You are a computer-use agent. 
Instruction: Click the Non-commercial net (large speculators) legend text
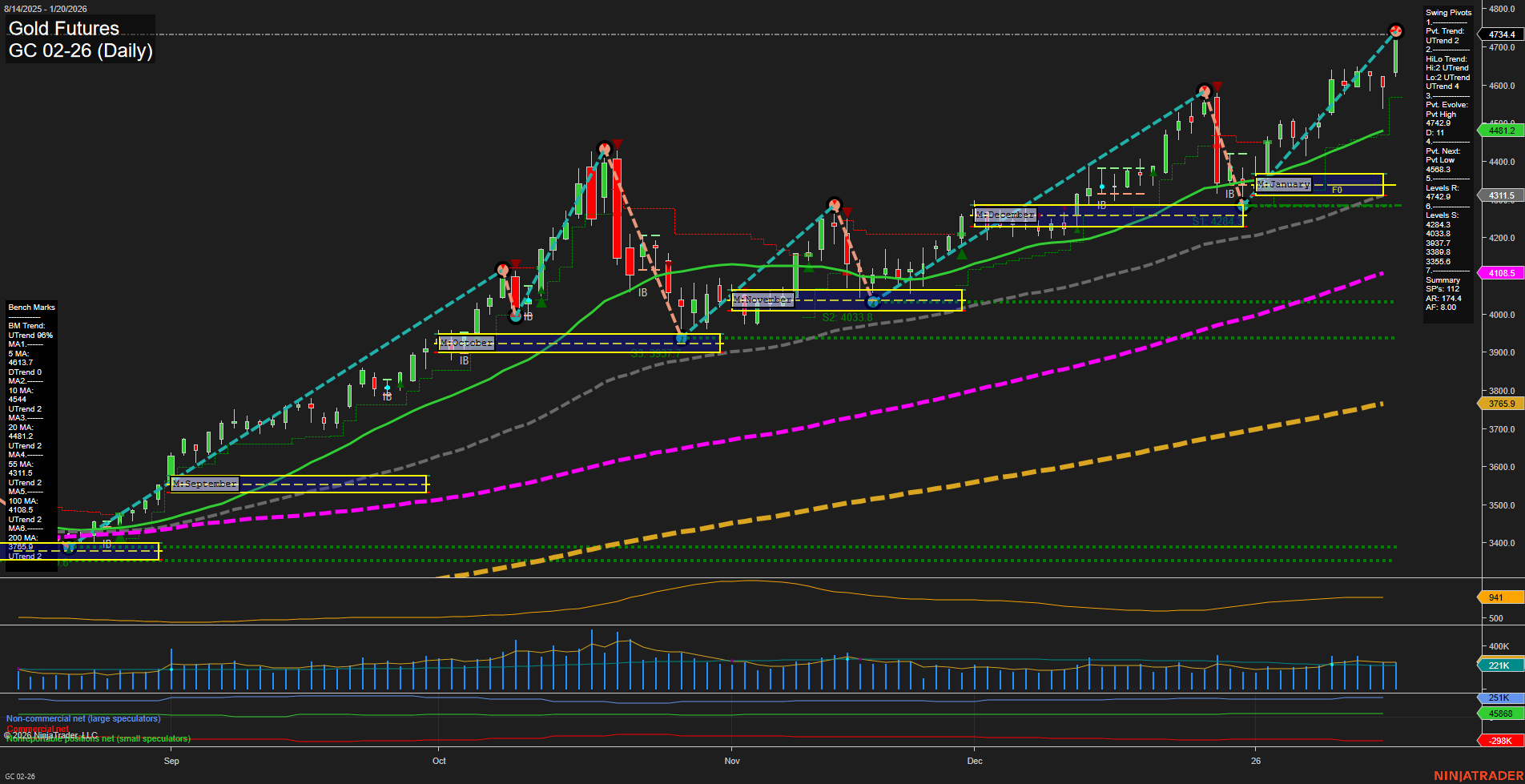[82, 718]
